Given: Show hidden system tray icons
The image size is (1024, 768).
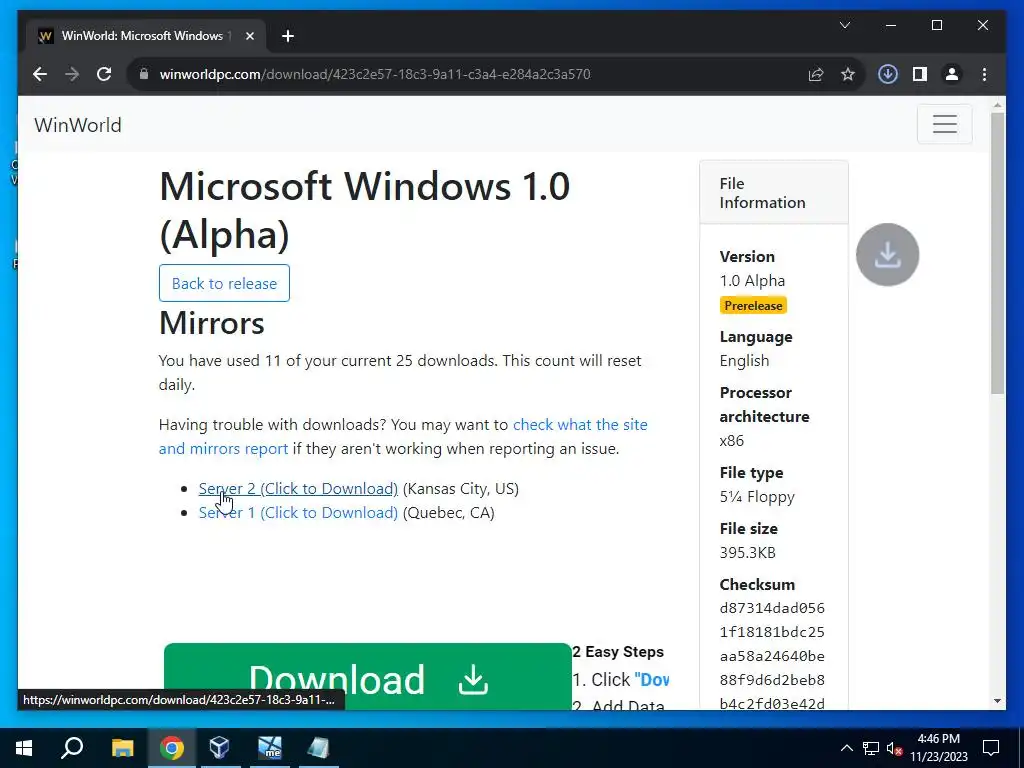Looking at the screenshot, I should (x=846, y=748).
